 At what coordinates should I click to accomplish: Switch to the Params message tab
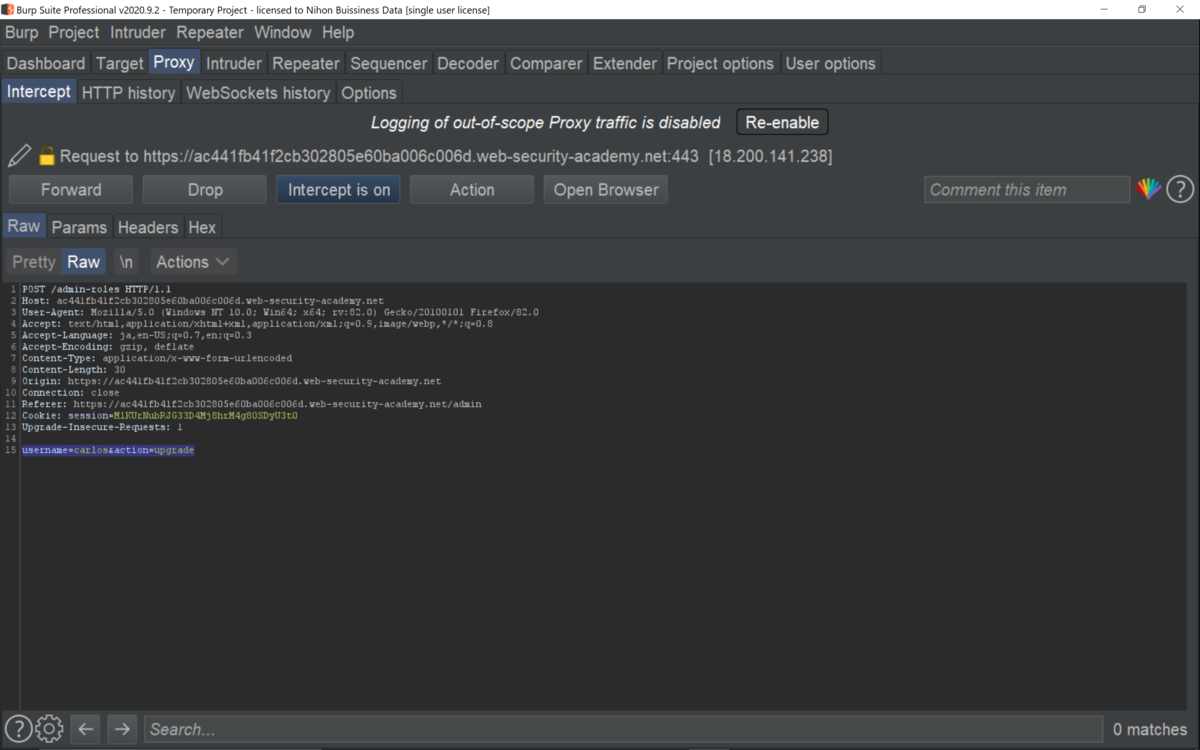tap(79, 227)
